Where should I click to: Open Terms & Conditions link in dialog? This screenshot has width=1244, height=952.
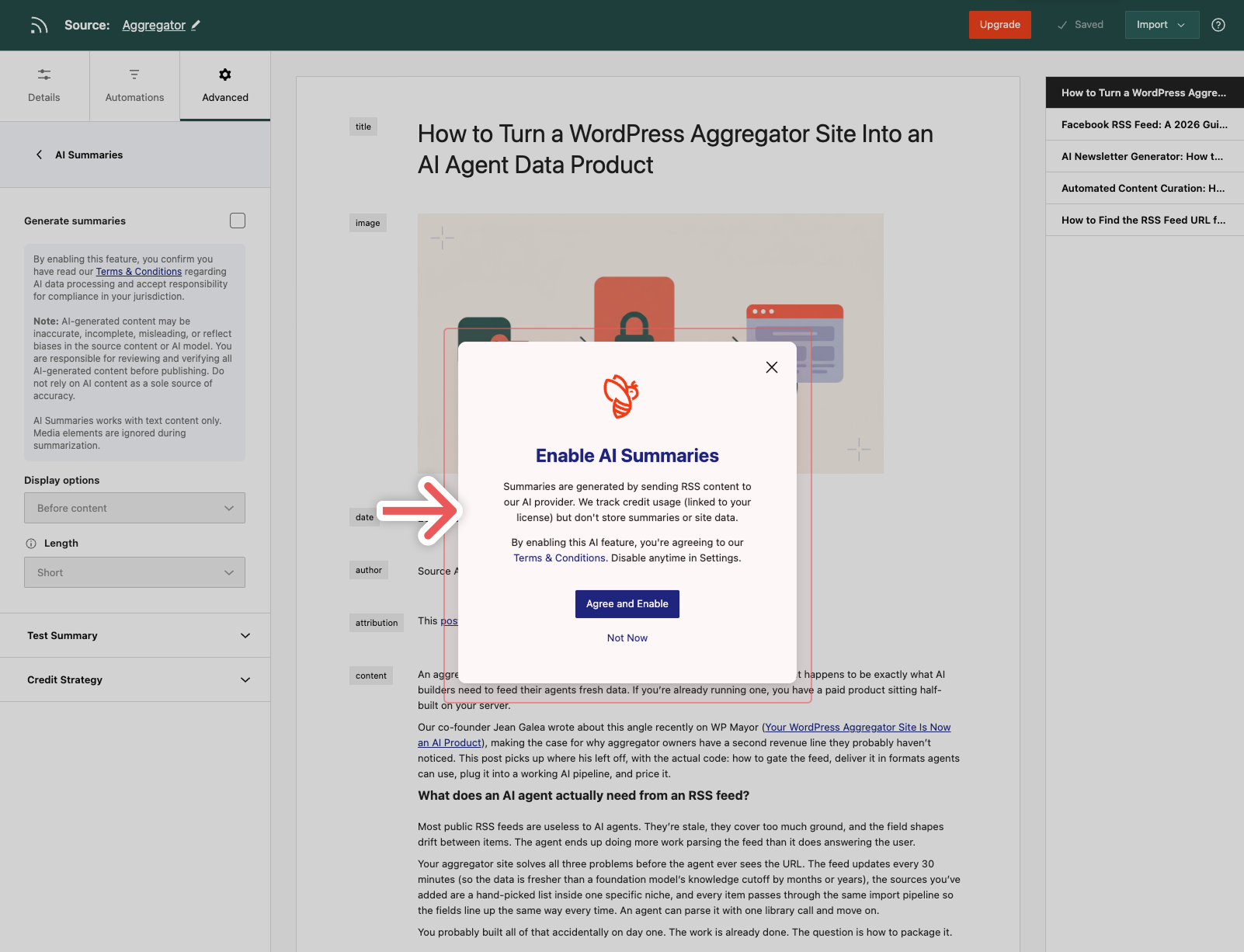[559, 558]
